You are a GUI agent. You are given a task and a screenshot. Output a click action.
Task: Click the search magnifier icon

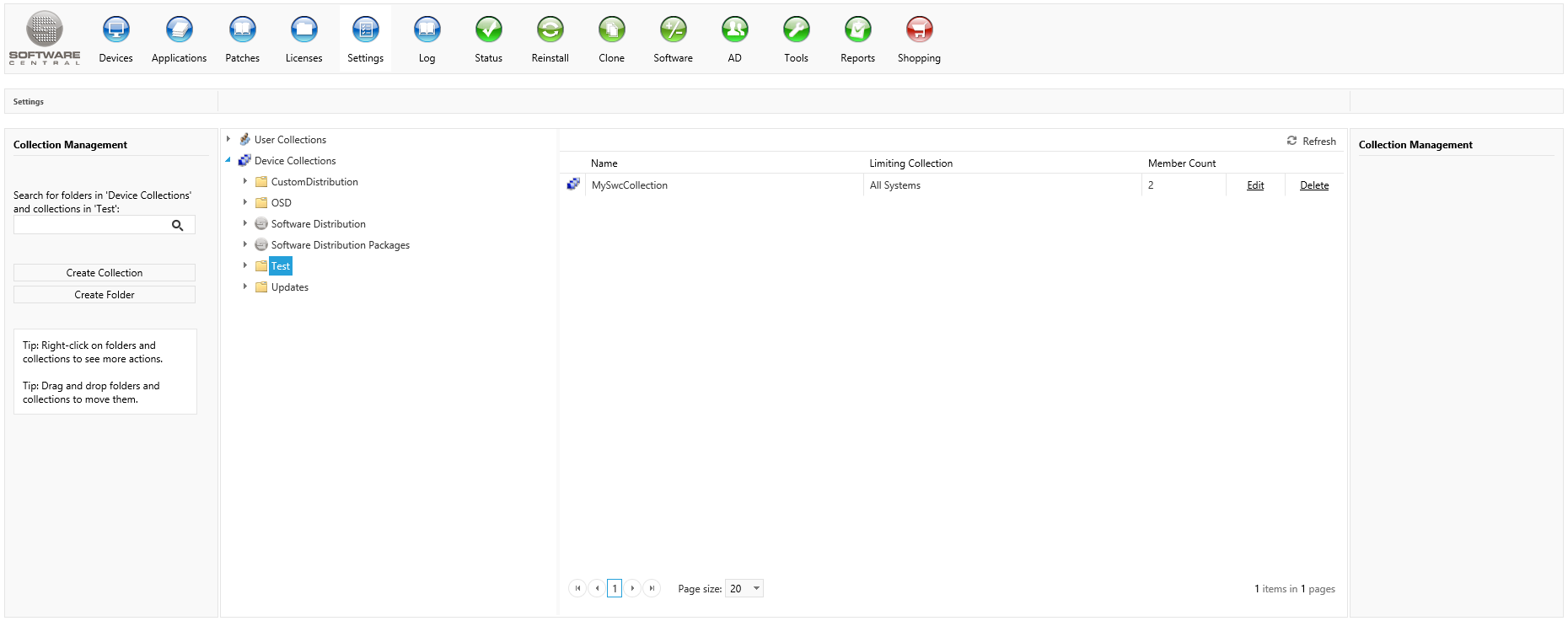(178, 225)
